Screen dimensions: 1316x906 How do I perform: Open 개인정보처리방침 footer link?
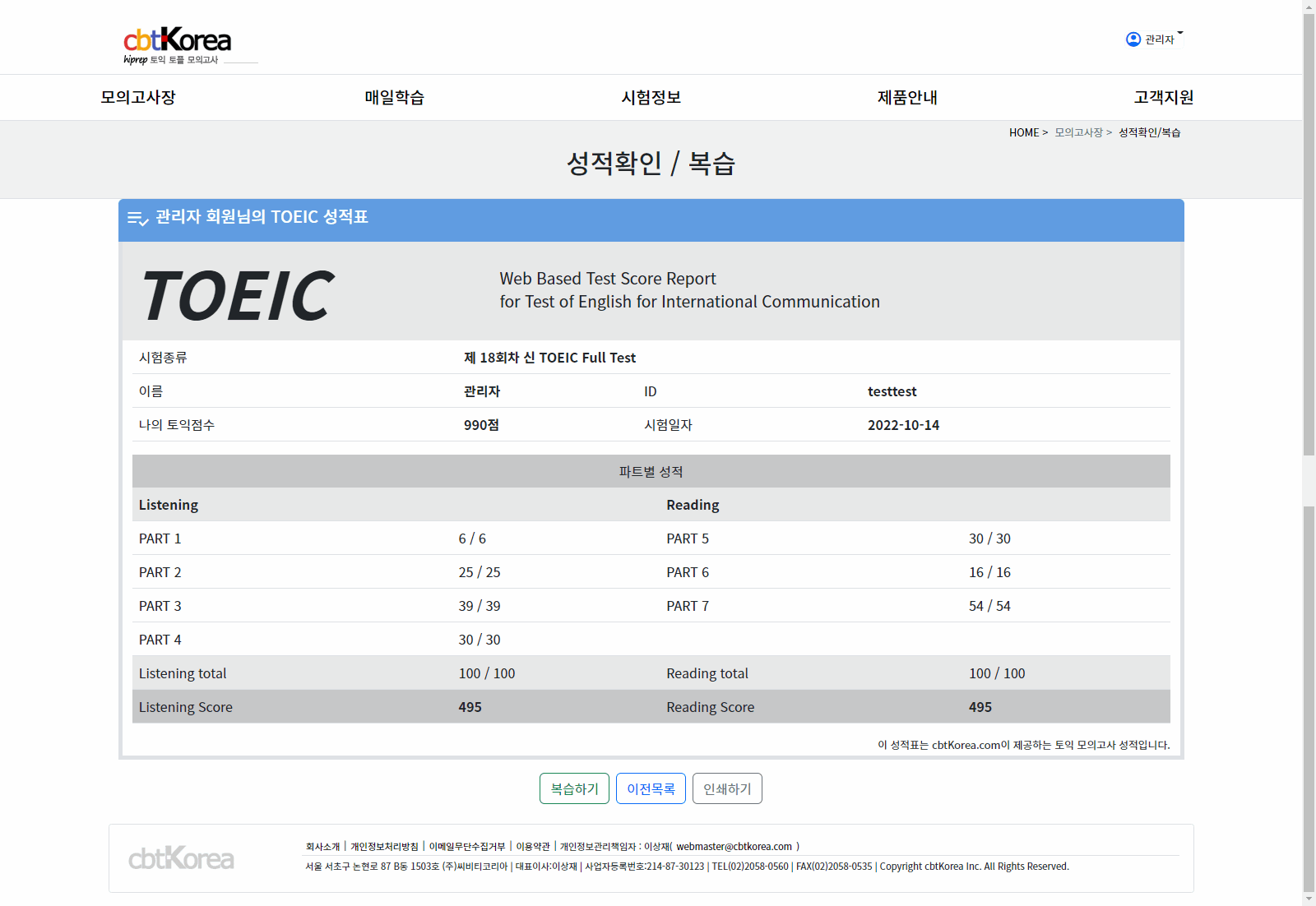coord(384,846)
